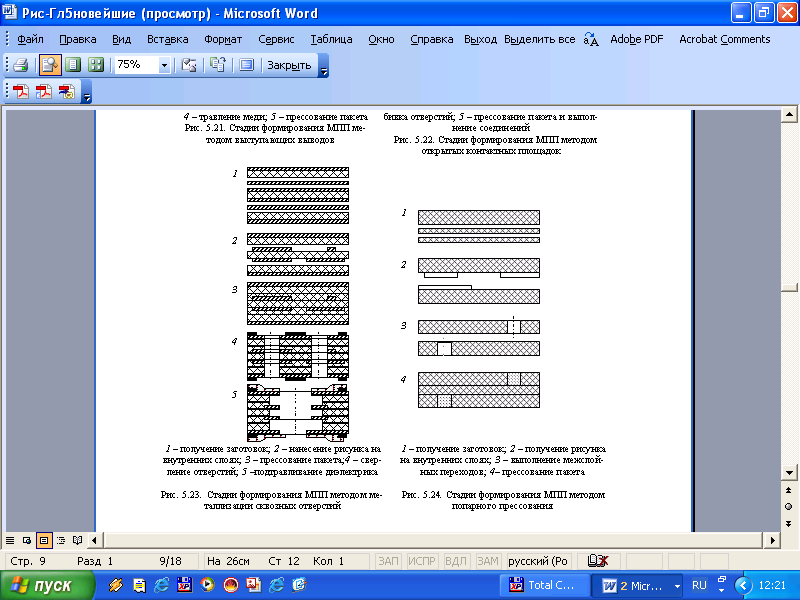Click Total Commander floppy quick launch icon

[x=184, y=585]
